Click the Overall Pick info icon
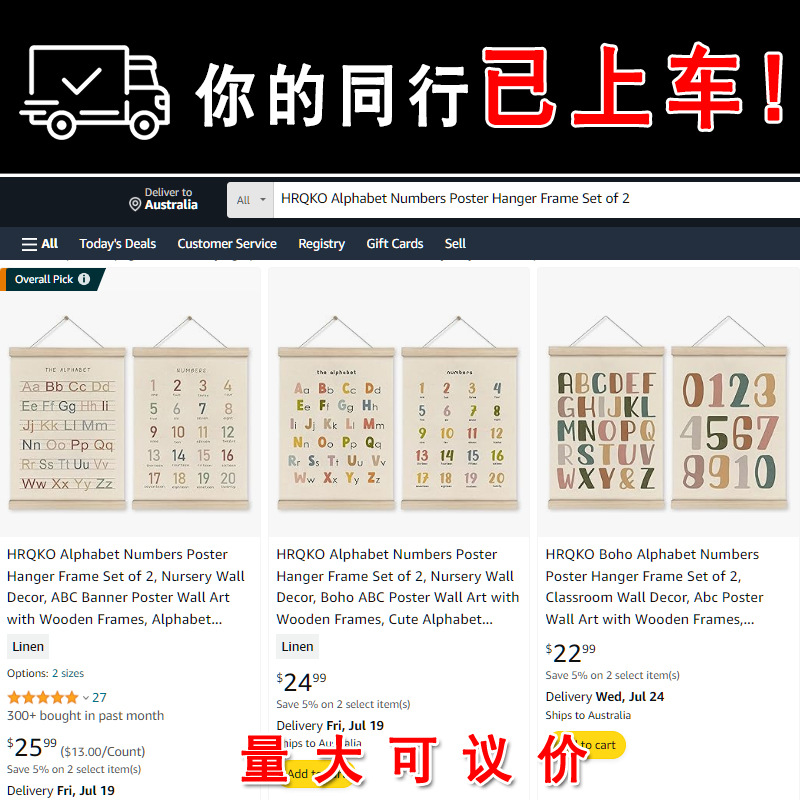Viewport: 800px width, 800px height. (84, 279)
